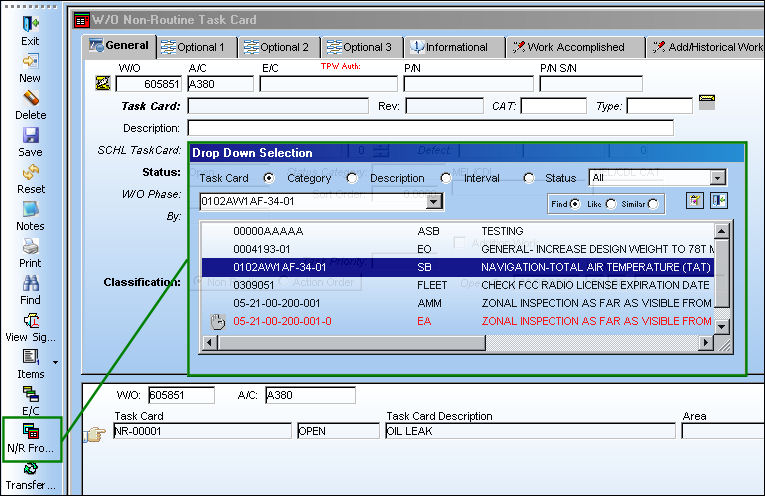
Task: Select row 00000AAAAA TESTING
Action: pos(458,231)
